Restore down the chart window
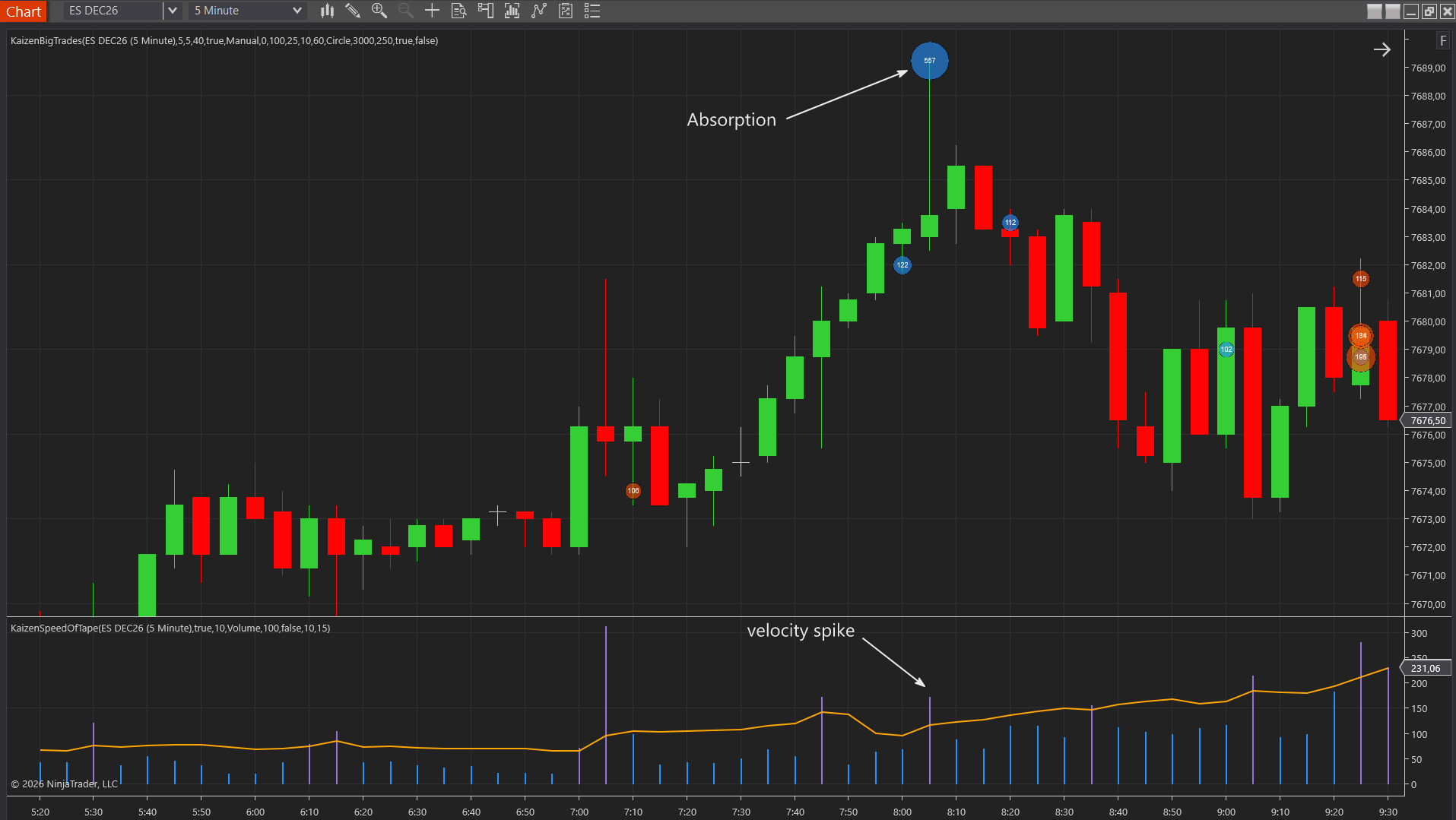The width and height of the screenshot is (1456, 820). (1429, 11)
